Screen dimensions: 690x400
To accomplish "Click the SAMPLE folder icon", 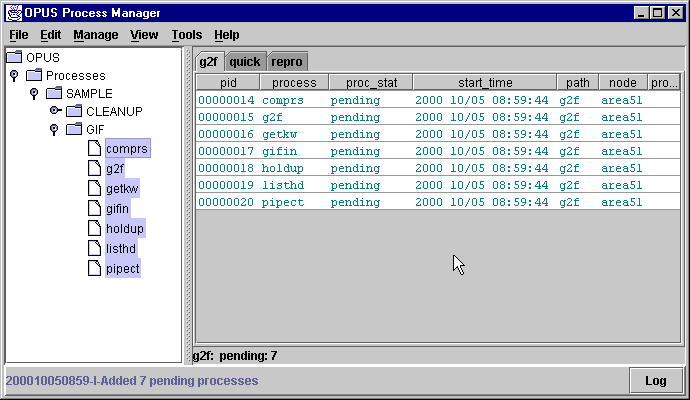I will click(x=54, y=93).
